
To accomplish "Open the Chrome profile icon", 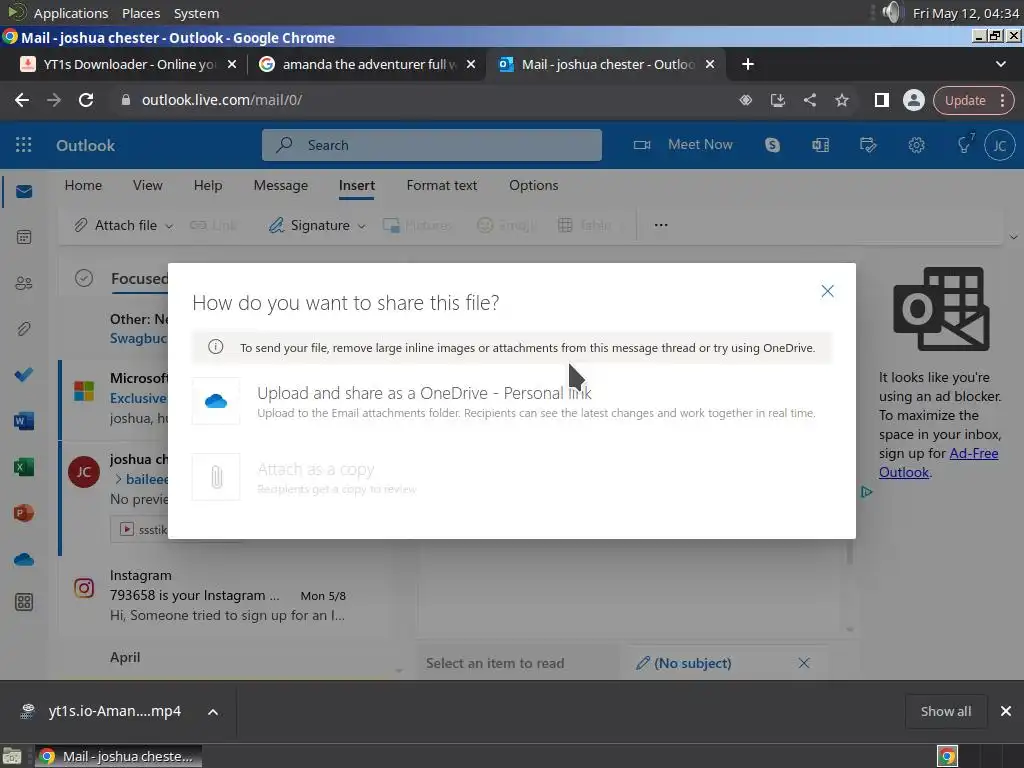I will tap(914, 100).
